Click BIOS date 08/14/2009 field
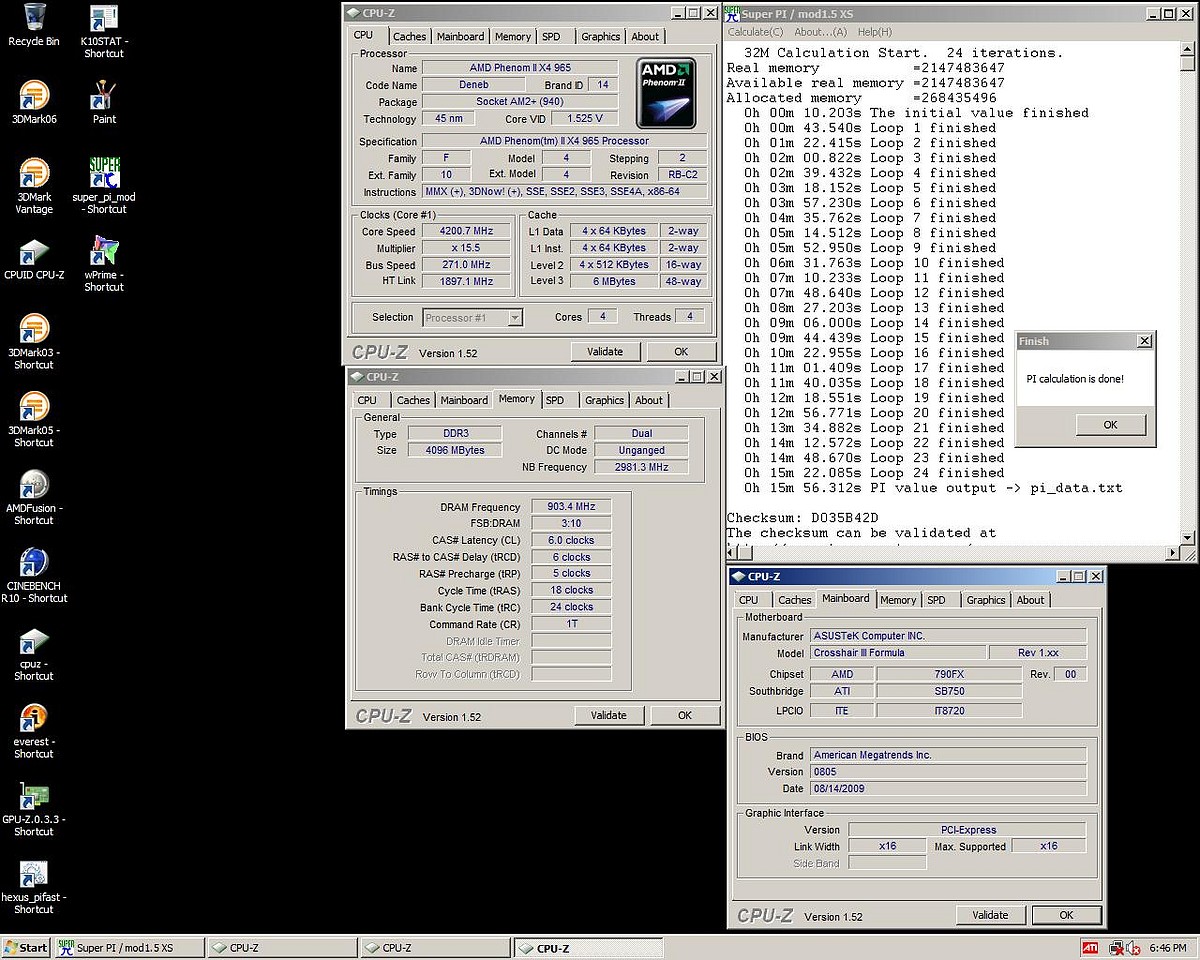Viewport: 1200px width, 960px height. (x=948, y=789)
